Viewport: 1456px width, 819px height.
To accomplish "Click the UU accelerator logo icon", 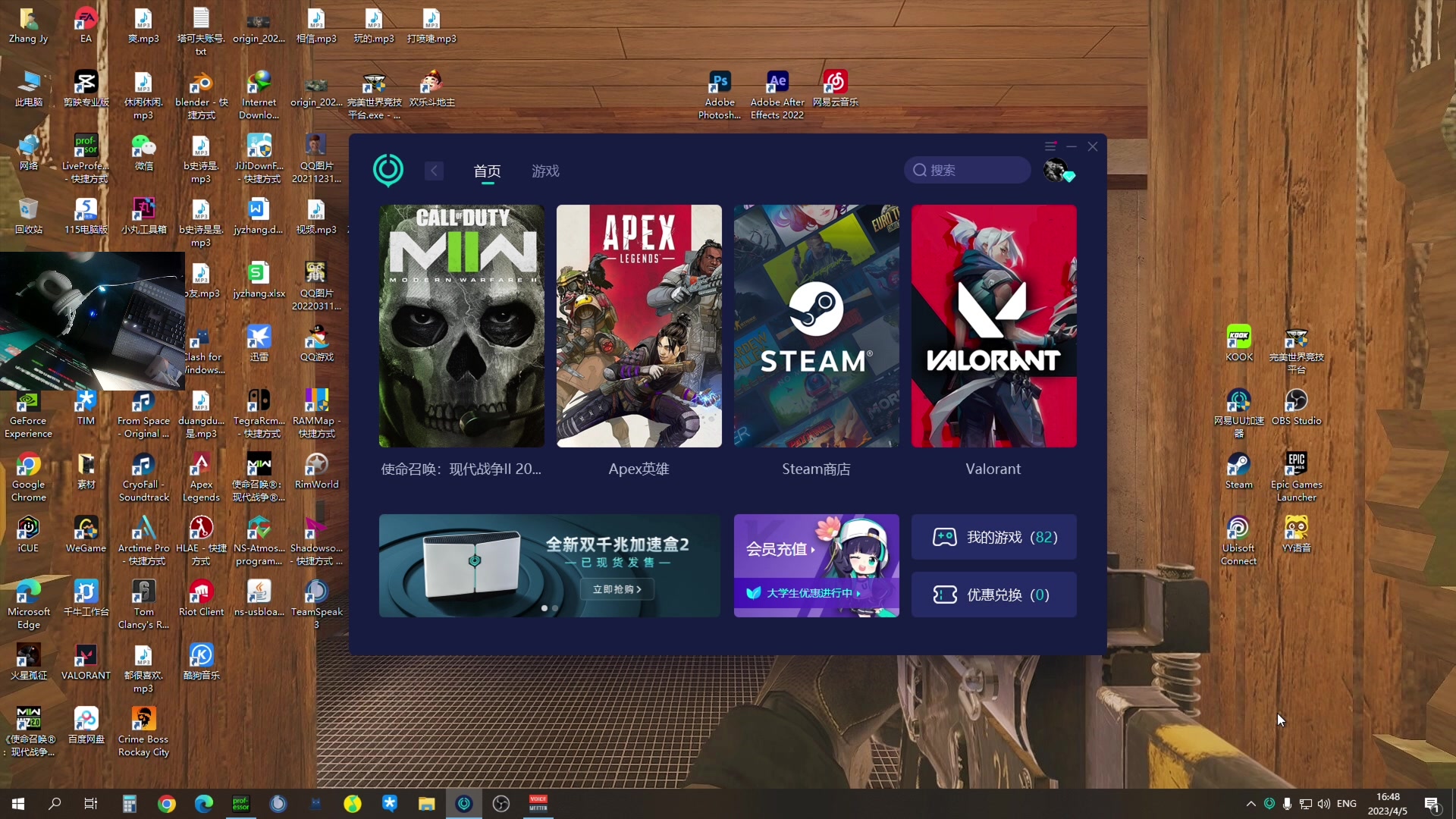I will [x=388, y=171].
